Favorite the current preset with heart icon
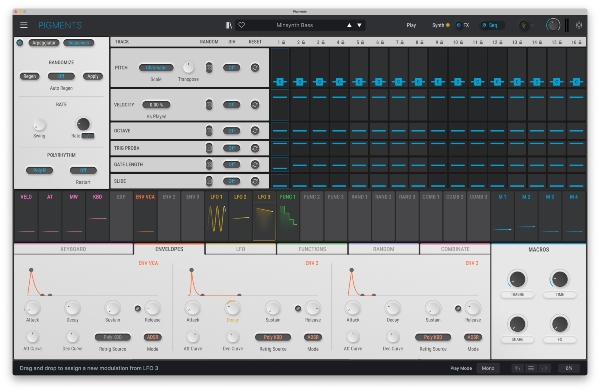Viewport: 600px width, 392px height. pyautogui.click(x=241, y=25)
